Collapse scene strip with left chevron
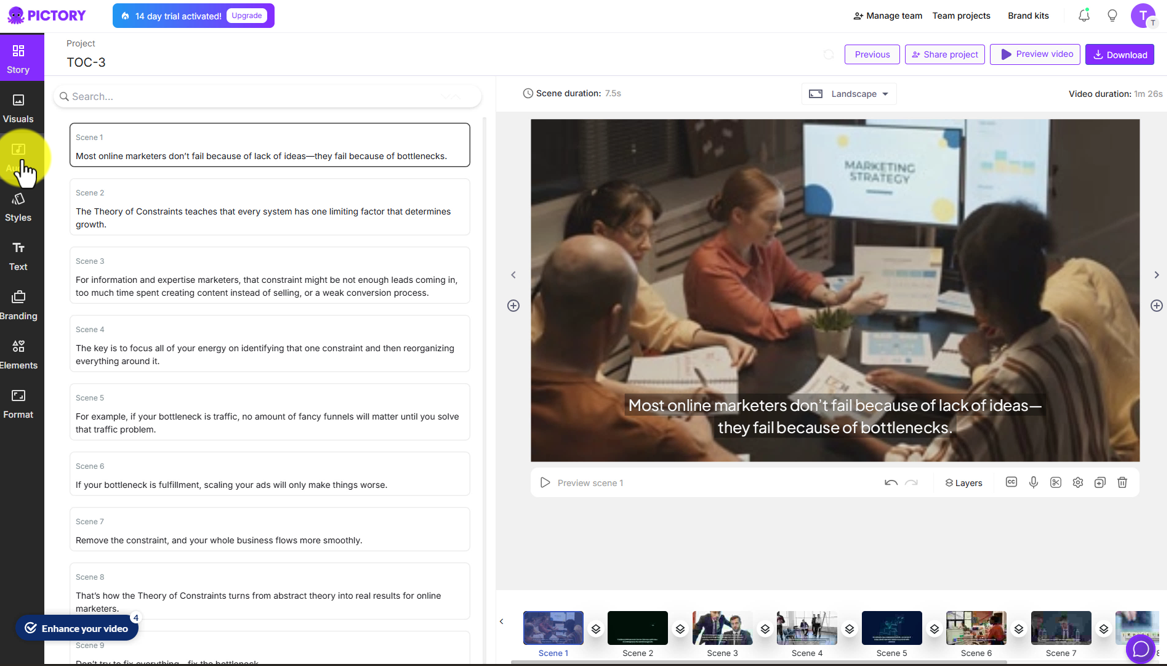The image size is (1167, 666). click(501, 621)
